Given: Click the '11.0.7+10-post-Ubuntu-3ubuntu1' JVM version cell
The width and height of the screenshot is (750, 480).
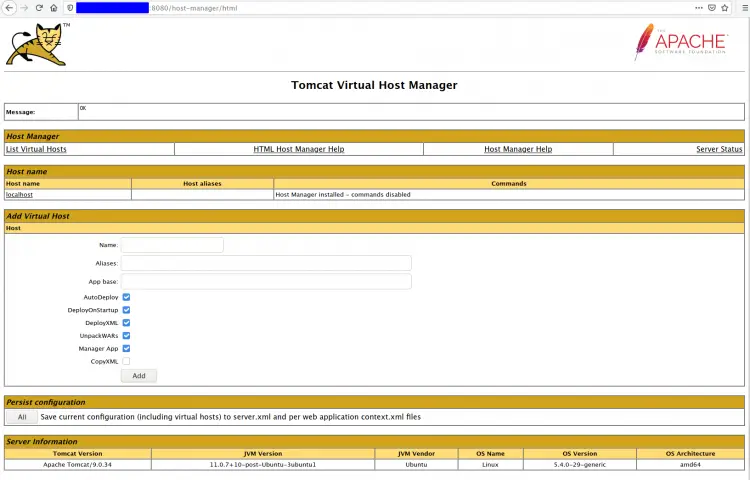Looking at the screenshot, I should (x=263, y=464).
